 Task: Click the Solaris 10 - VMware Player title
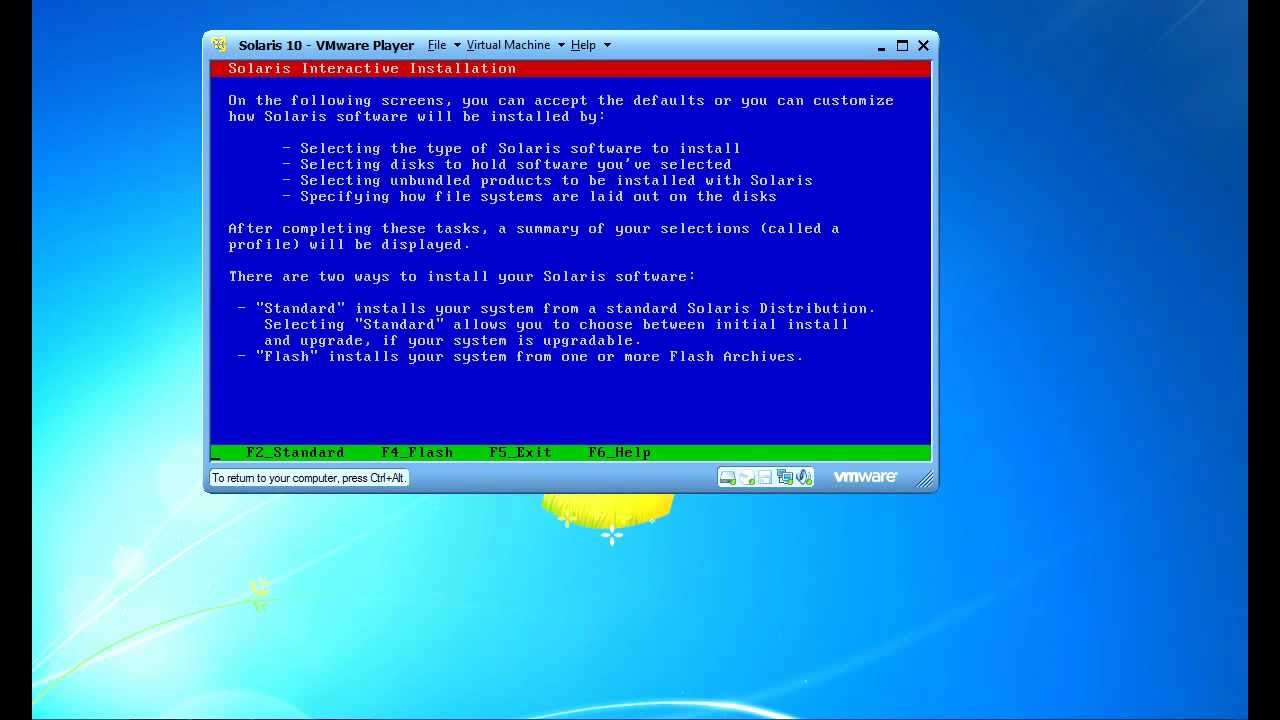[326, 45]
